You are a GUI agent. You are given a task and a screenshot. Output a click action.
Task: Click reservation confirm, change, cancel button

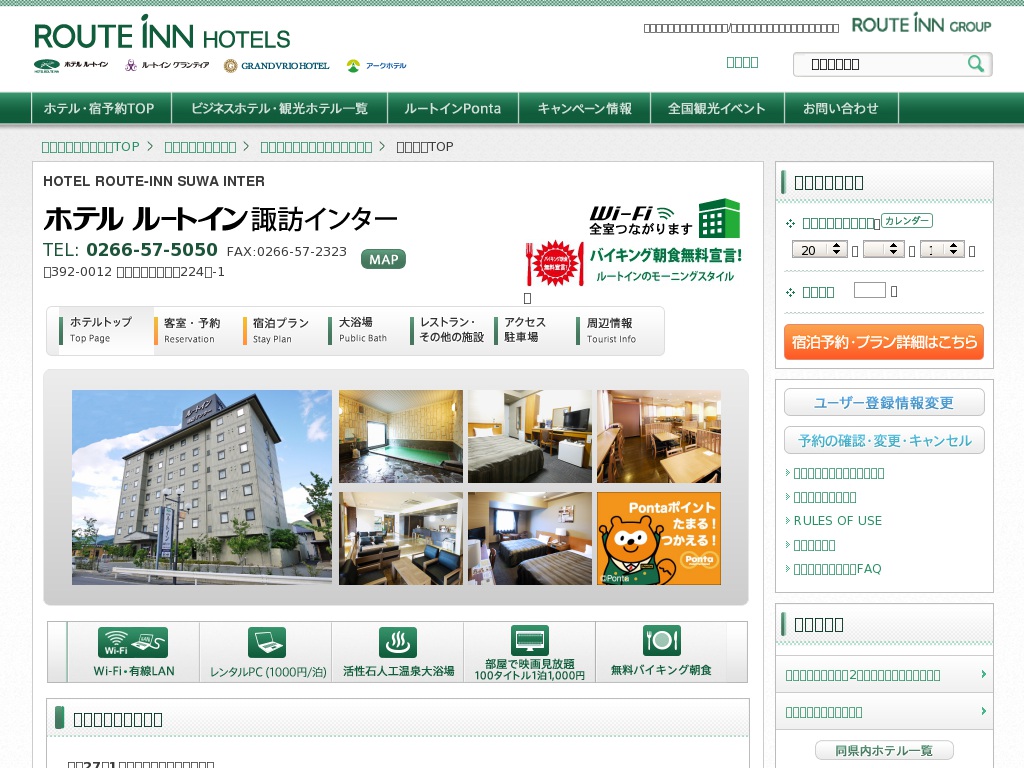[884, 440]
